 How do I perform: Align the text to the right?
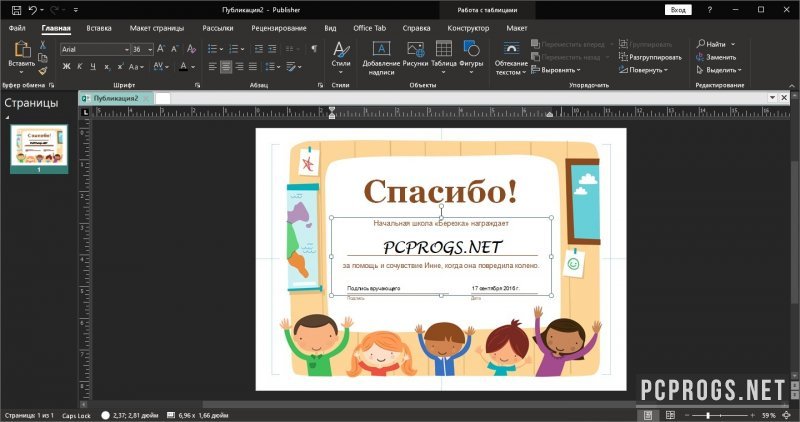239,66
